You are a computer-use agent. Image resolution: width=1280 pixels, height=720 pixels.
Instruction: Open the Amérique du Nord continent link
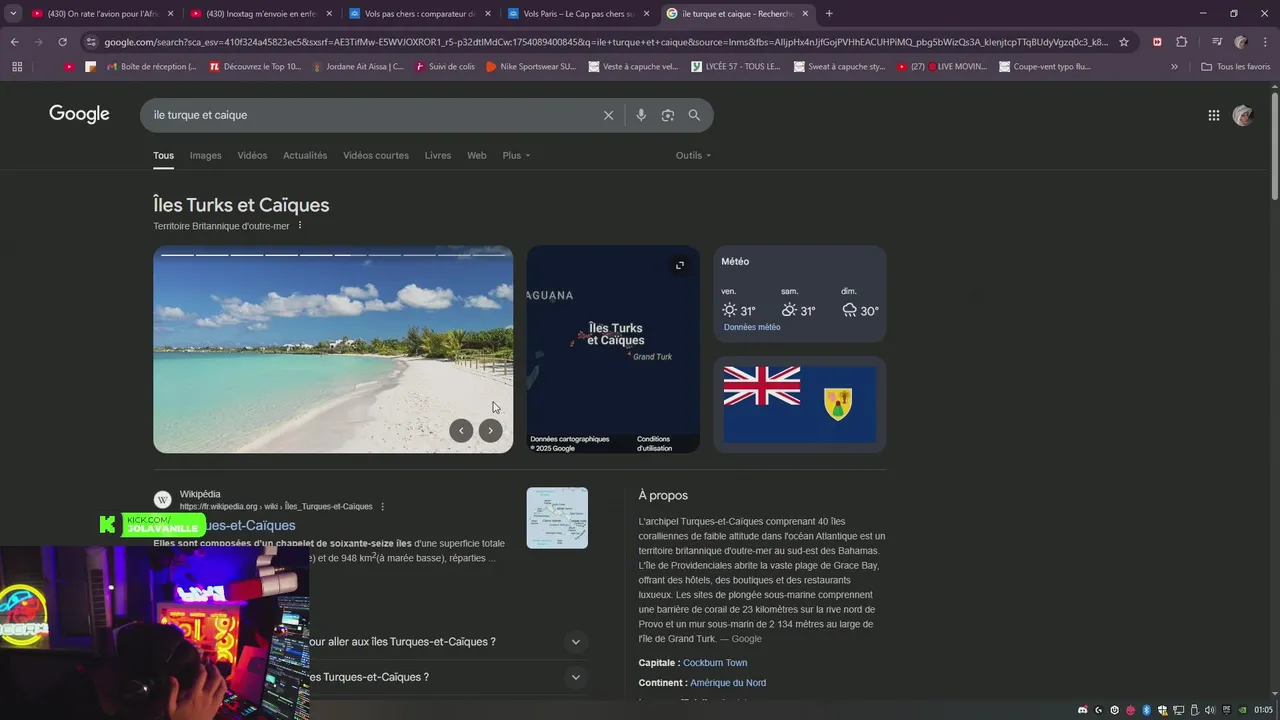click(728, 683)
